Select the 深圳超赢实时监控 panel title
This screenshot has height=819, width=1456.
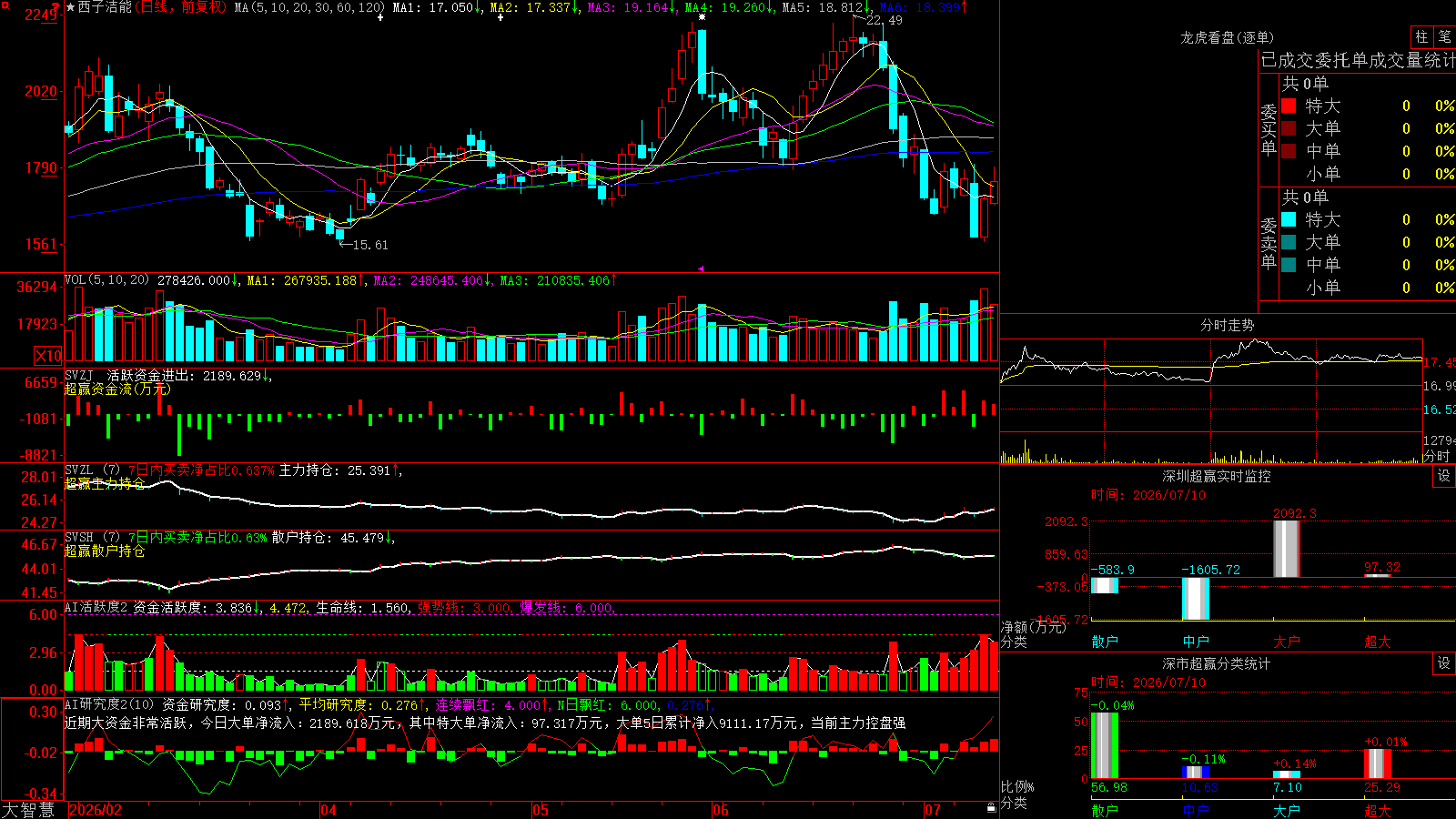[1217, 476]
